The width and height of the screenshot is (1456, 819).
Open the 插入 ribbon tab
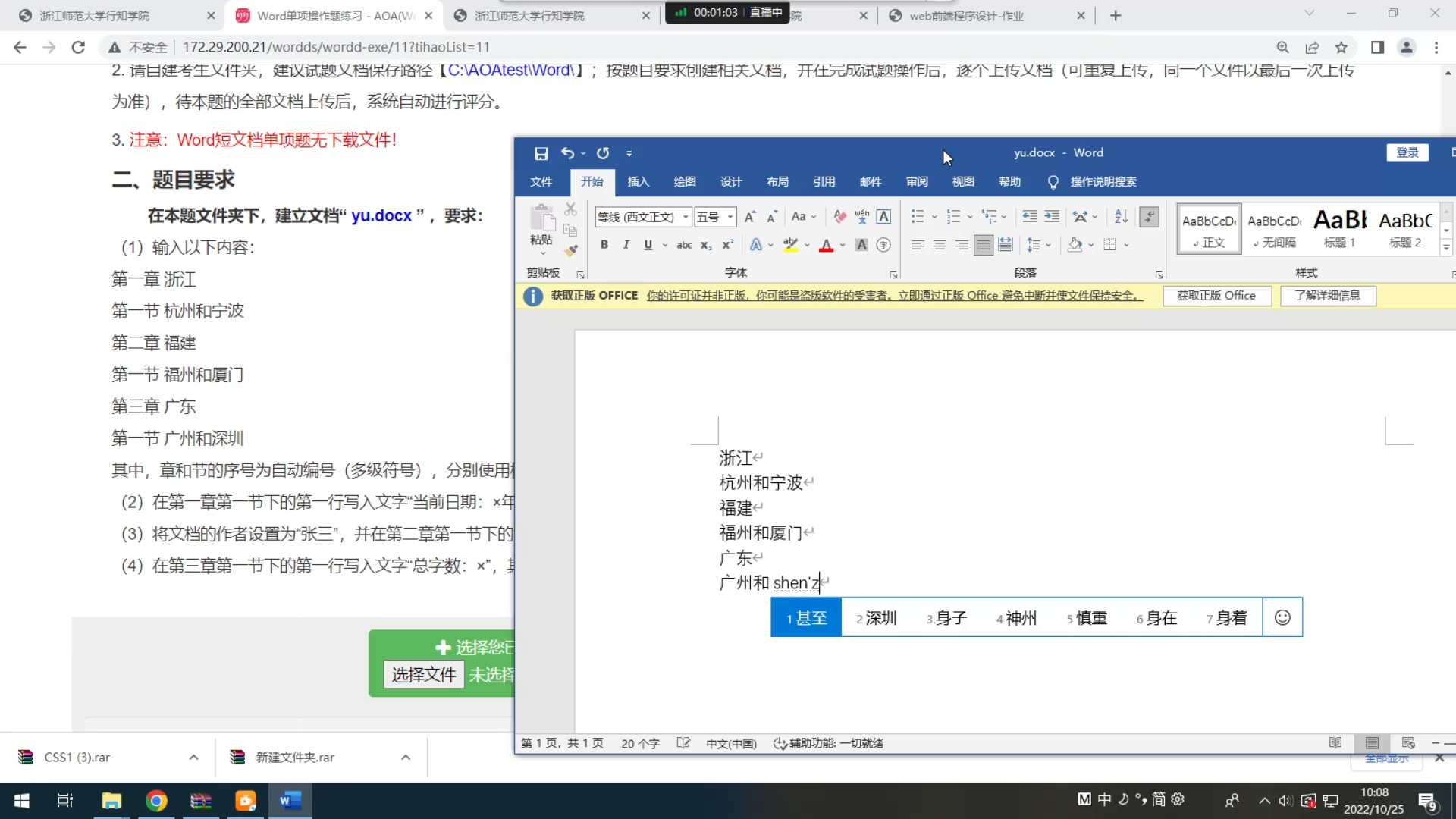[638, 182]
